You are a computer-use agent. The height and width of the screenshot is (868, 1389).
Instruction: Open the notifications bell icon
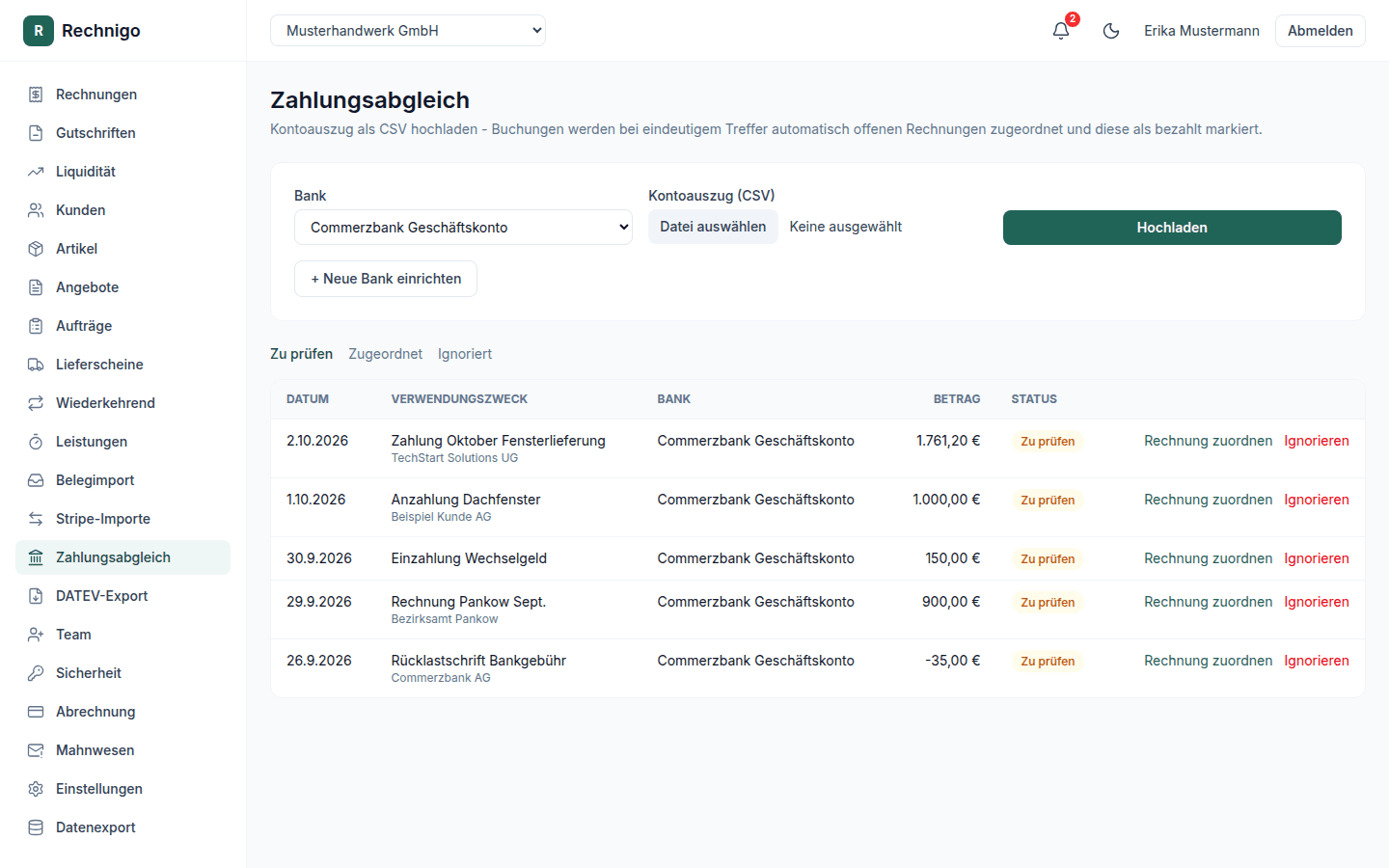pyautogui.click(x=1061, y=31)
